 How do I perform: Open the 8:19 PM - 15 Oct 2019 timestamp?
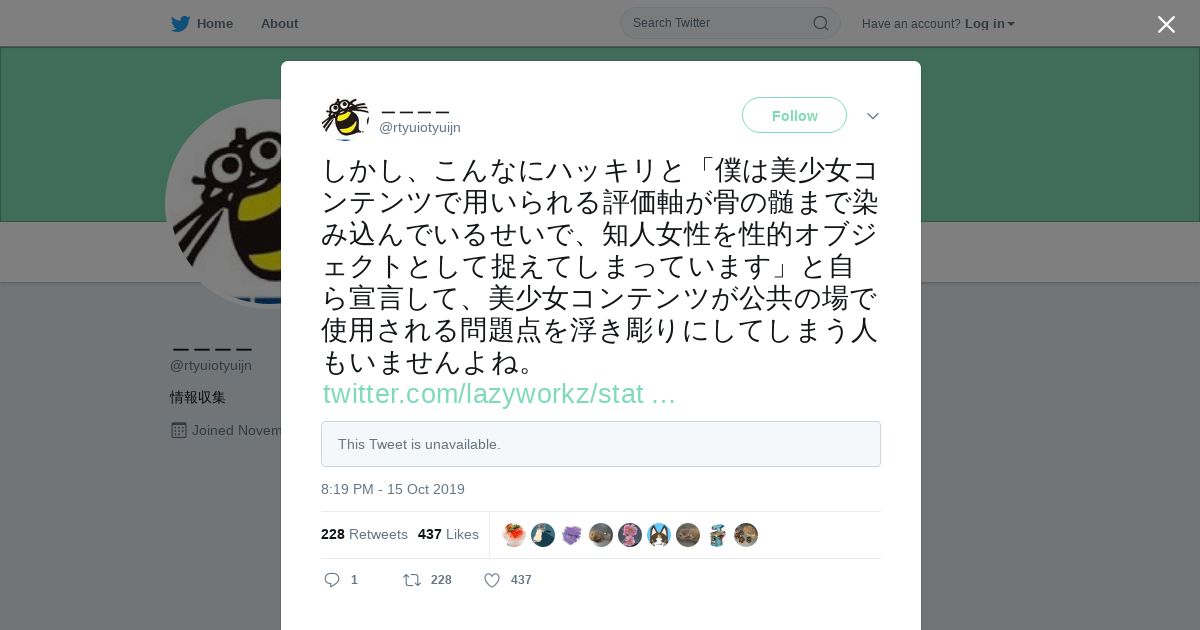click(393, 490)
